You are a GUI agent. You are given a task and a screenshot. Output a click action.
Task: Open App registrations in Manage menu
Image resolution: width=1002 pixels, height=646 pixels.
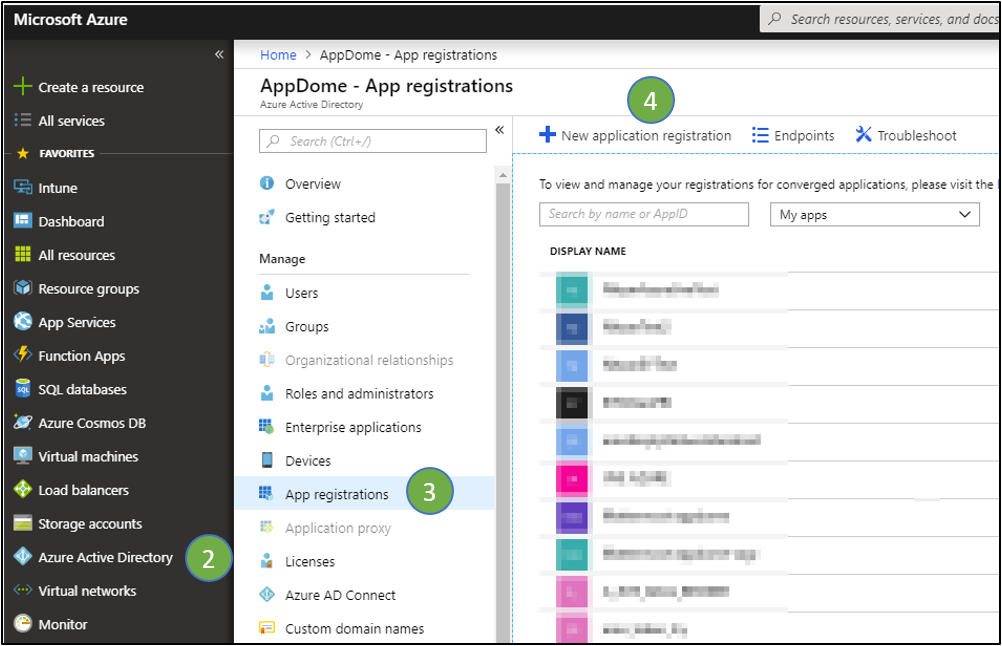[x=336, y=494]
